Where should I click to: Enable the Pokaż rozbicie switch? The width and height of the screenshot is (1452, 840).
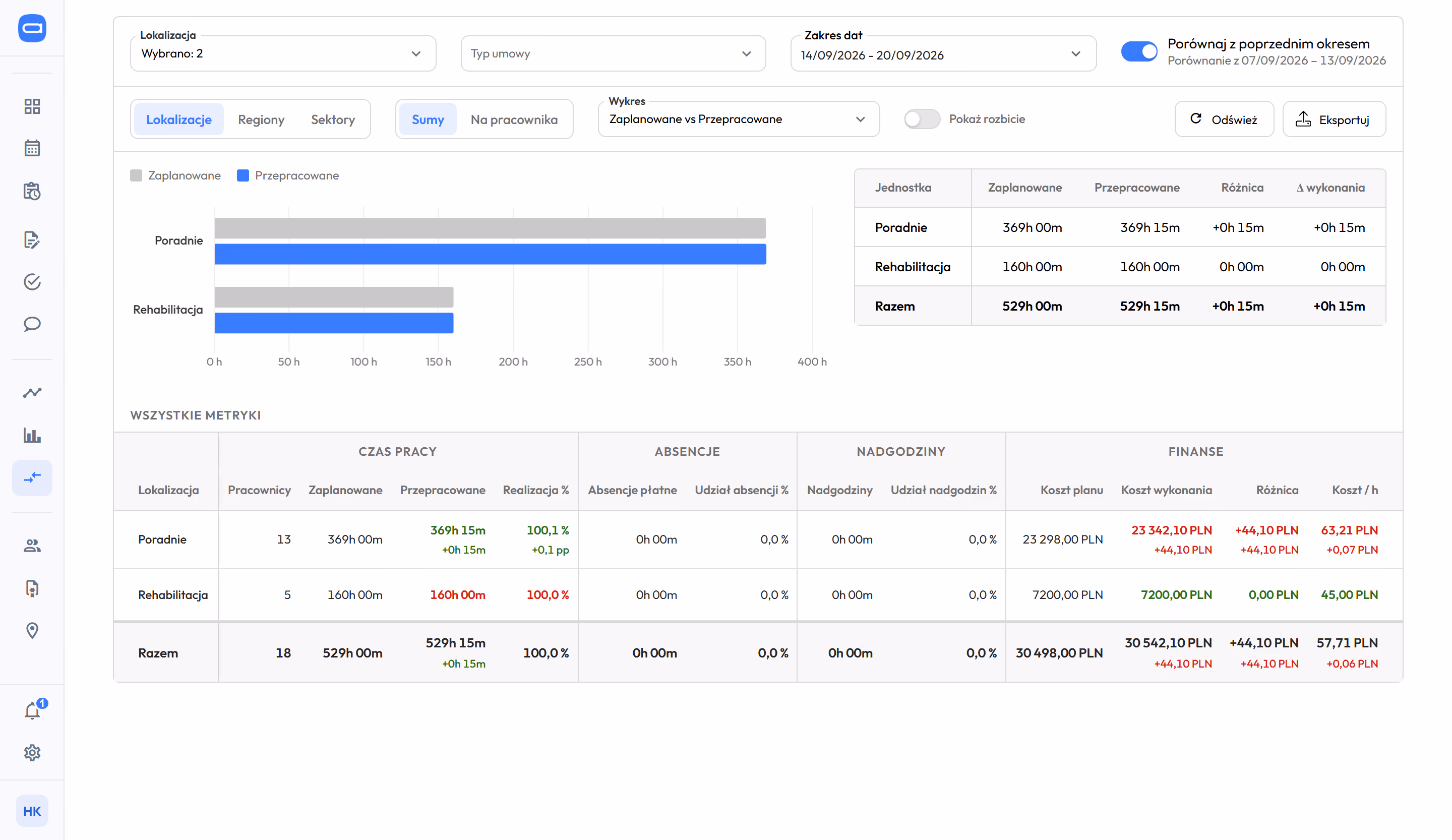pos(921,118)
